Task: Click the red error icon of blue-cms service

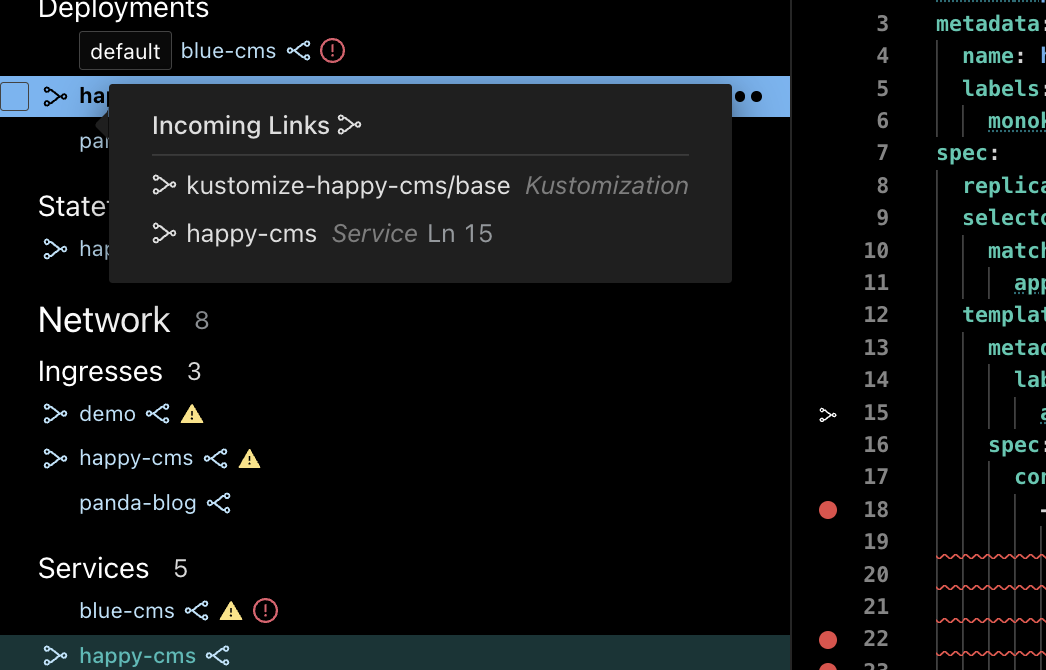Action: click(266, 611)
